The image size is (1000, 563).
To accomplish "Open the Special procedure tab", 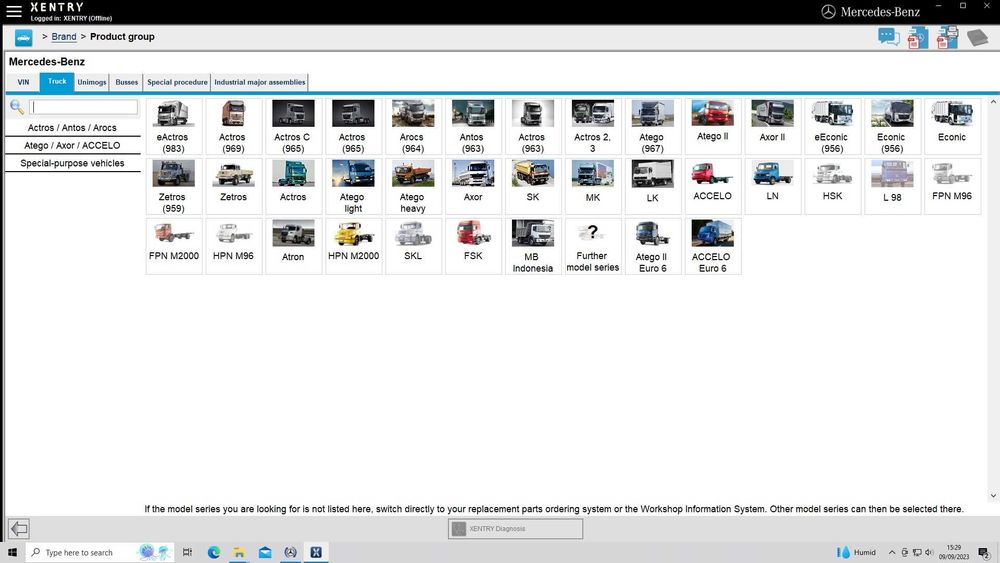I will click(x=177, y=82).
